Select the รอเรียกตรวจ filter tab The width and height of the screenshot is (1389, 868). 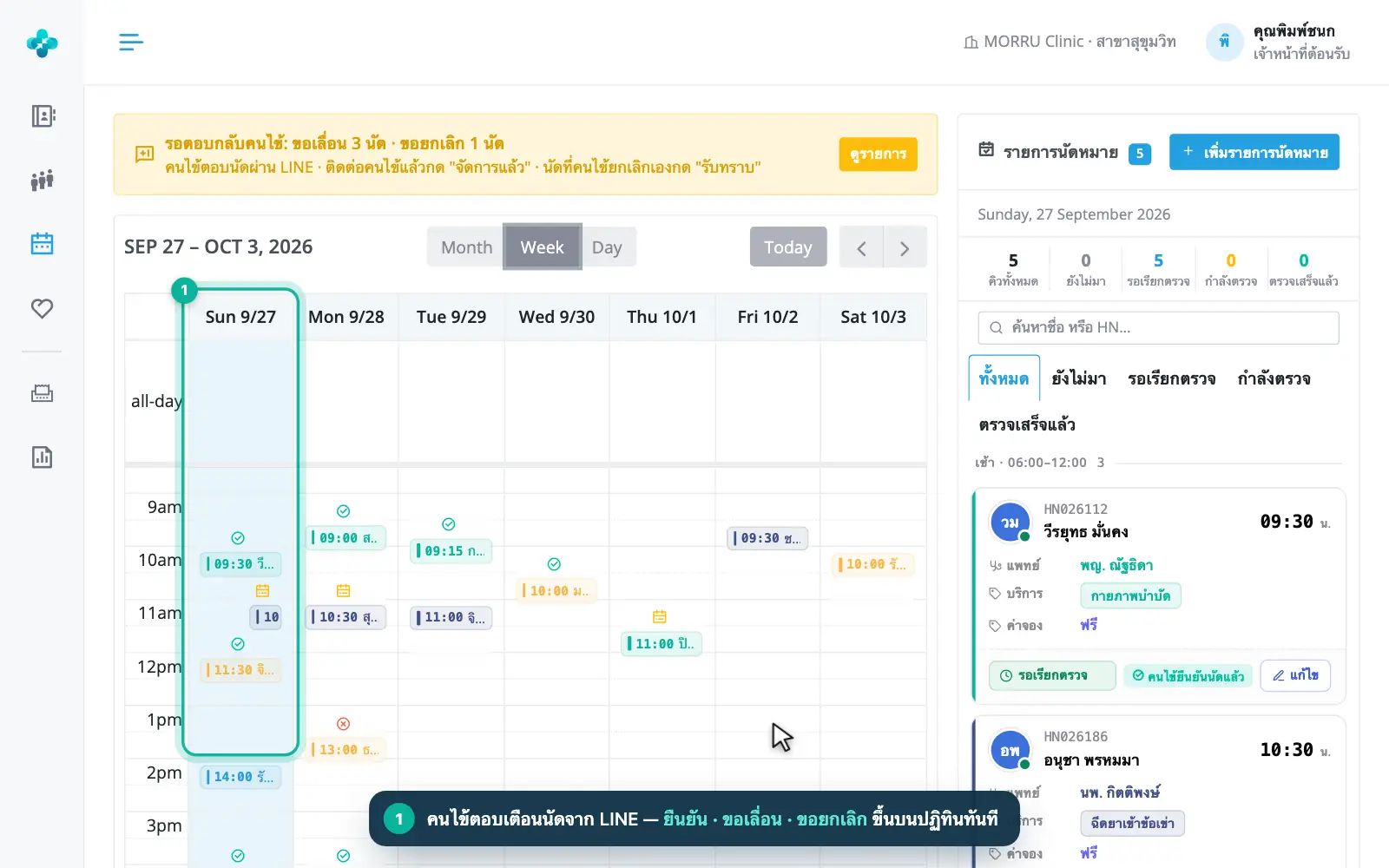[x=1171, y=378]
